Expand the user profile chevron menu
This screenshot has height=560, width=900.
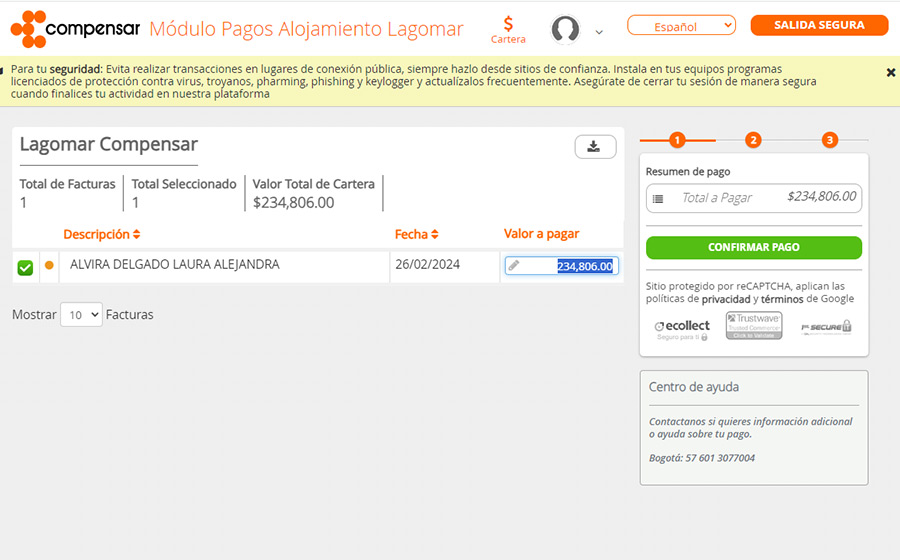click(x=599, y=32)
